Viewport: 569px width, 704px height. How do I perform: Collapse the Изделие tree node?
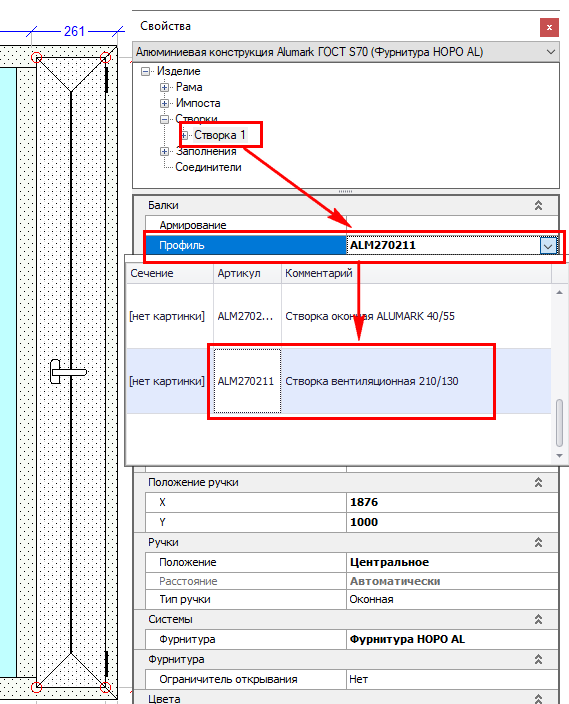[x=145, y=71]
